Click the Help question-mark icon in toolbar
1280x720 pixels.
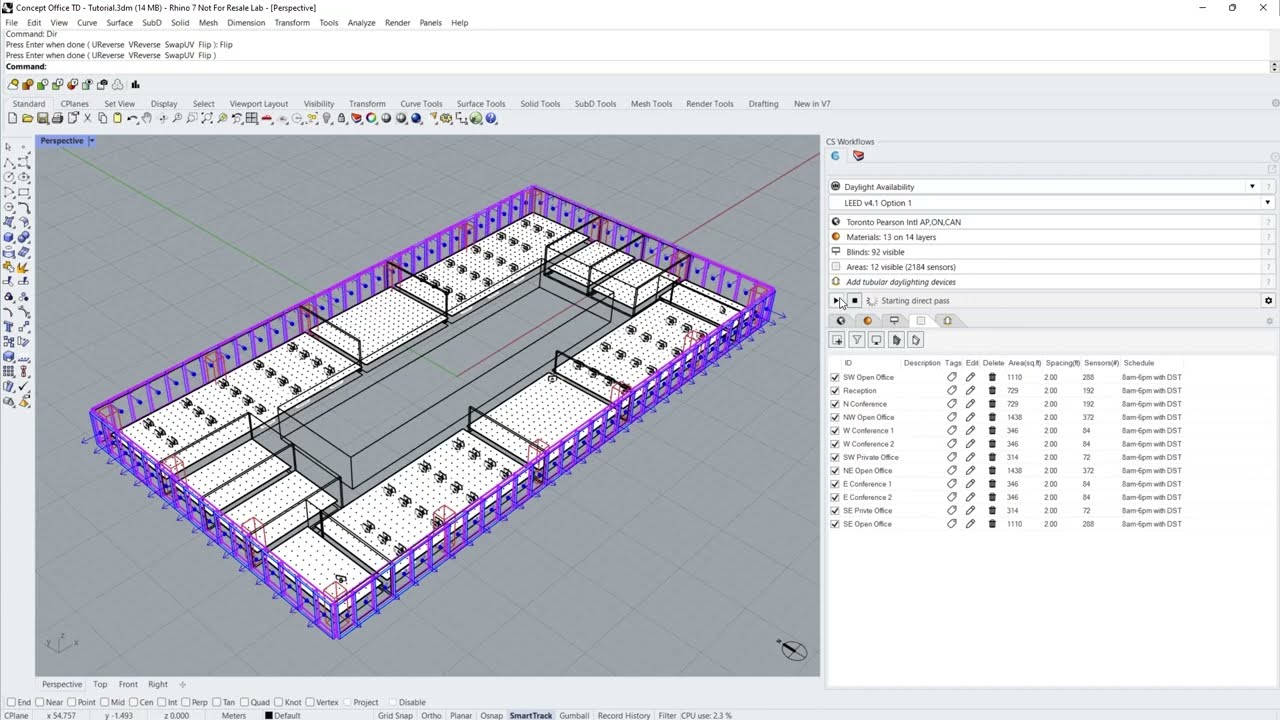[490, 118]
